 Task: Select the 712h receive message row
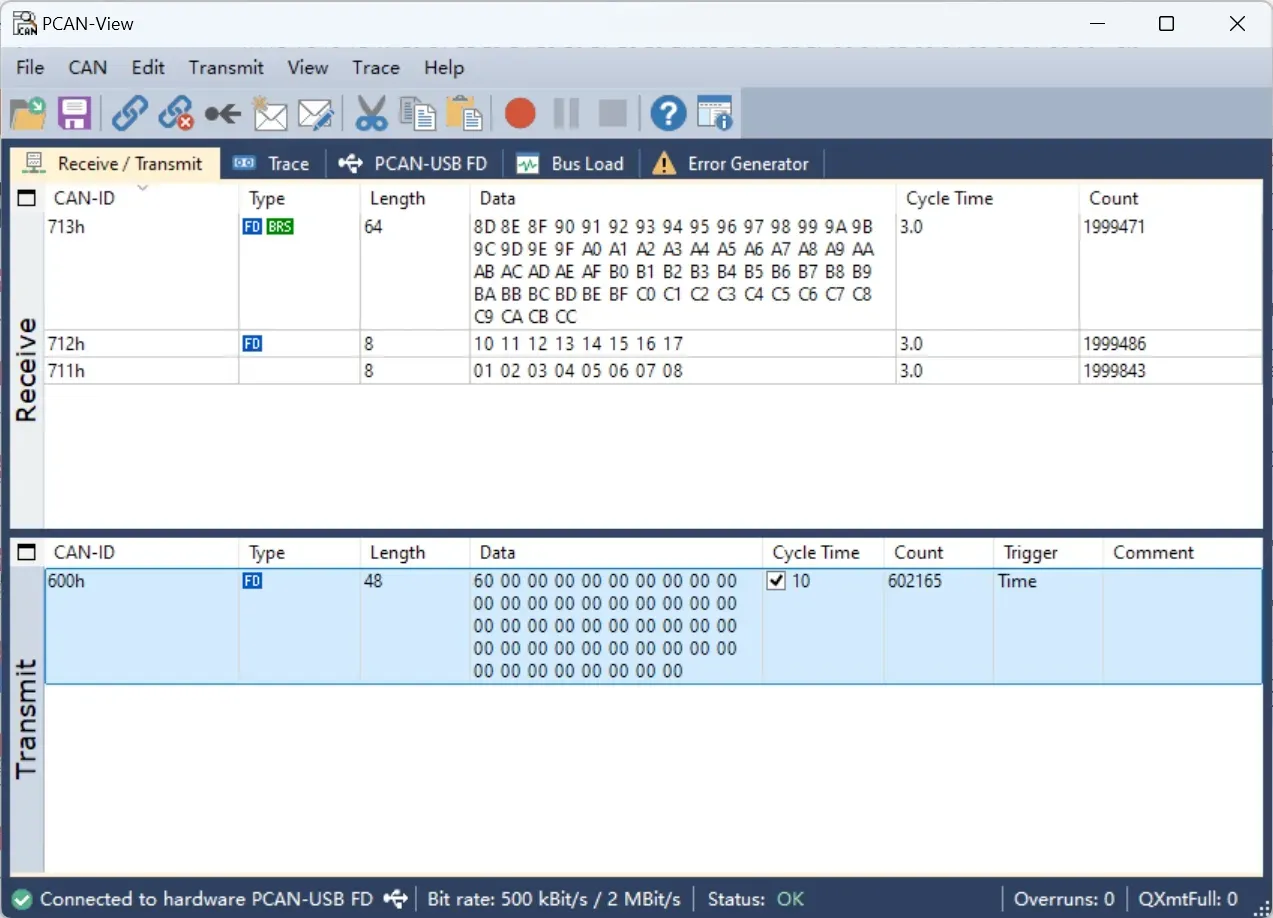[x=653, y=344]
